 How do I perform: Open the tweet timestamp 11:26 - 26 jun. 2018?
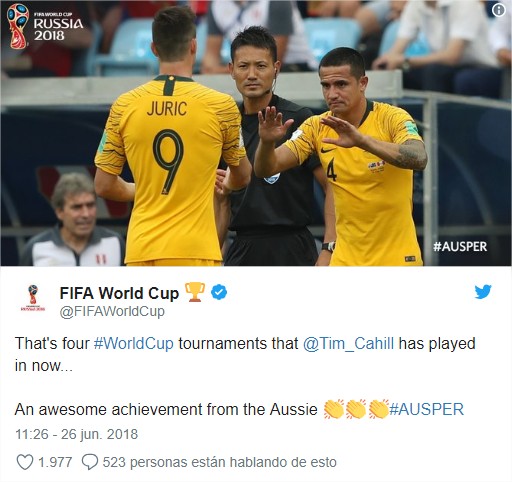pyautogui.click(x=77, y=434)
